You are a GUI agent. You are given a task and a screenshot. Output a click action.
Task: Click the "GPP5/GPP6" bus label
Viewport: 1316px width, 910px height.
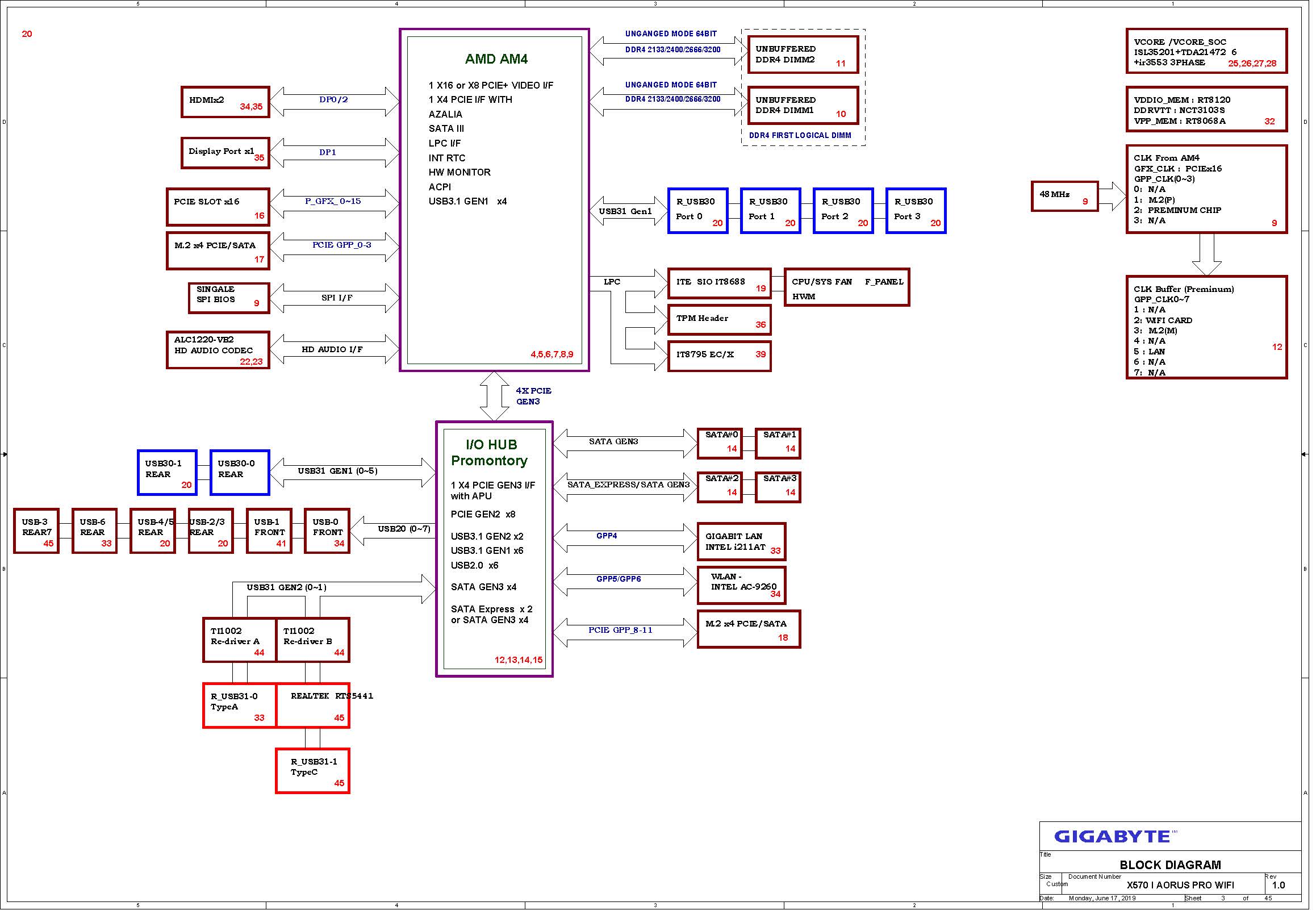pos(620,580)
